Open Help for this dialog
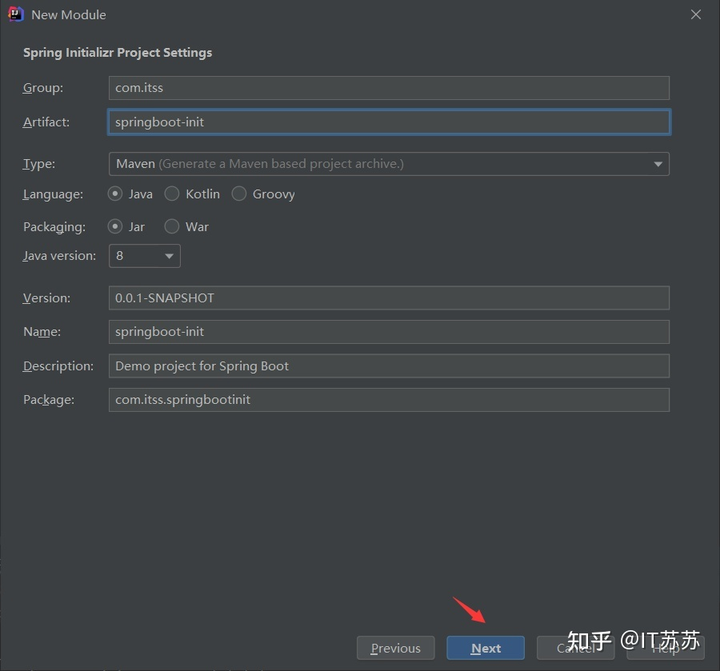 coord(666,648)
